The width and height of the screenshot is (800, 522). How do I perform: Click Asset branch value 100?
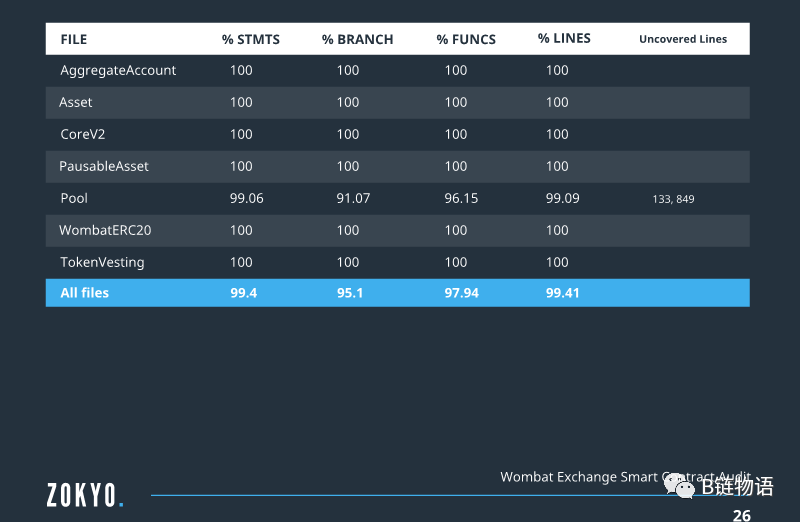pos(347,102)
